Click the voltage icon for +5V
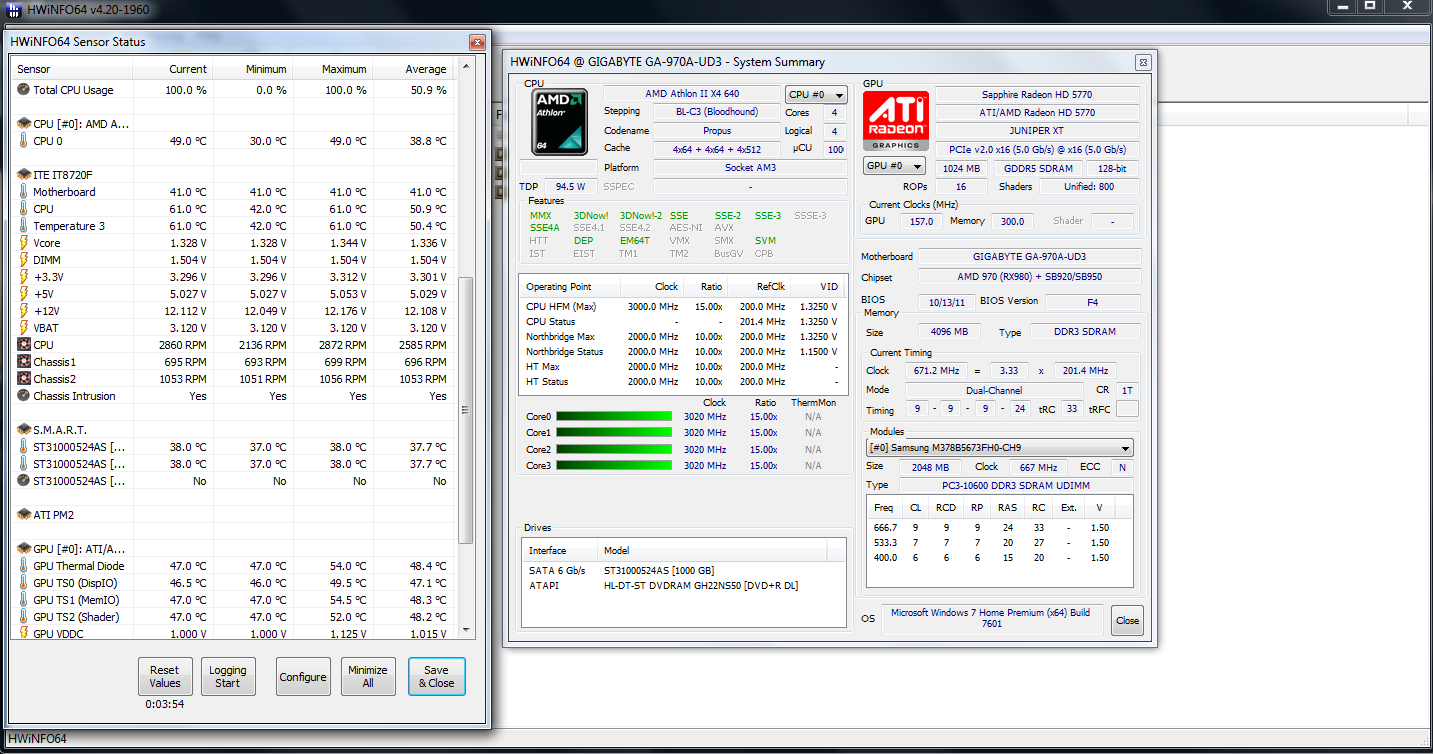This screenshot has height=754, width=1433. tap(24, 294)
